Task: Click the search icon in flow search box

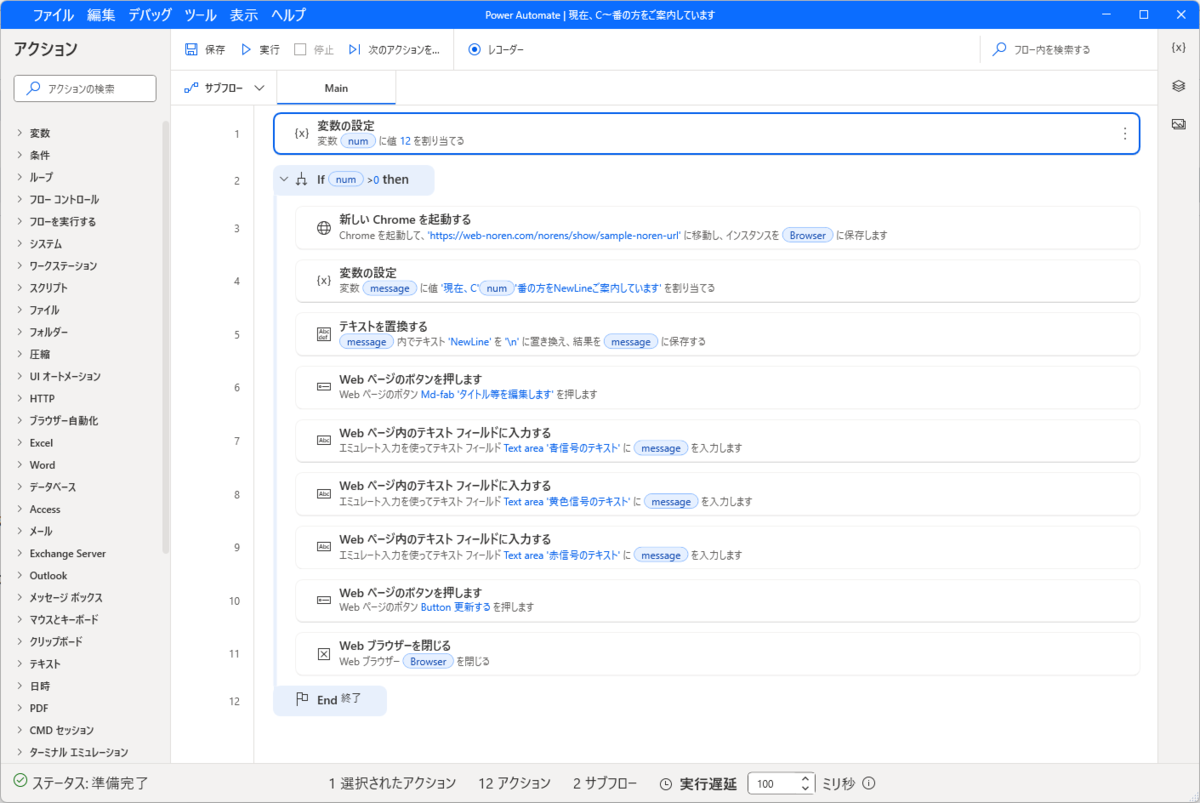Action: point(999,49)
